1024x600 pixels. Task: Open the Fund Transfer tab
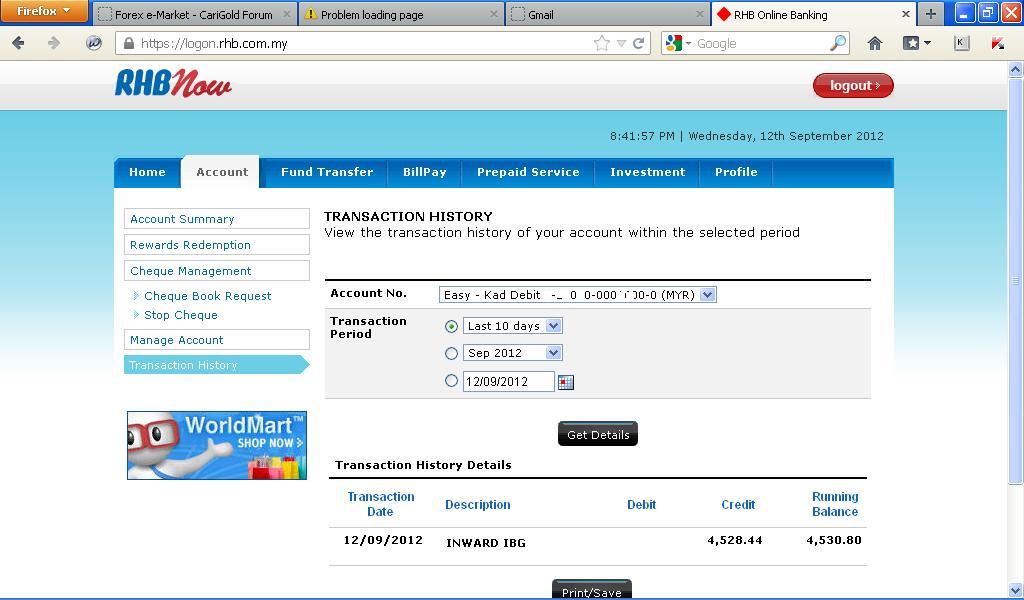327,172
